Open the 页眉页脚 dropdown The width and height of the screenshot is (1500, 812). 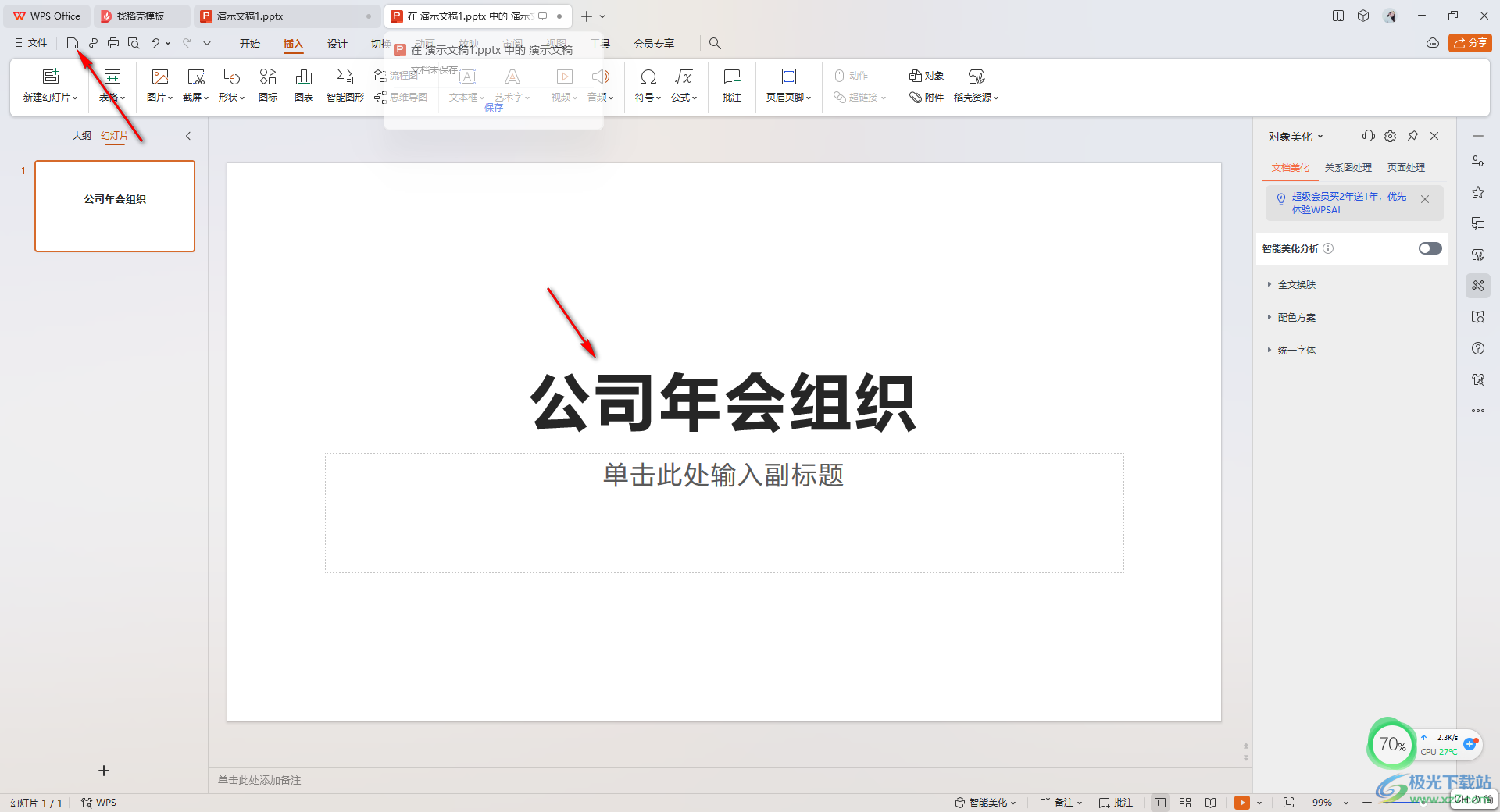(789, 98)
